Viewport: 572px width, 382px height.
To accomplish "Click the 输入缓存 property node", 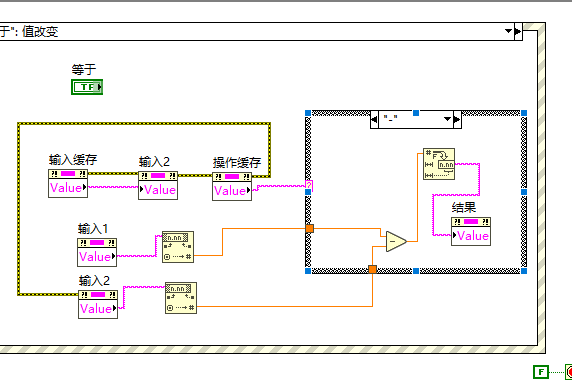I will [68, 184].
